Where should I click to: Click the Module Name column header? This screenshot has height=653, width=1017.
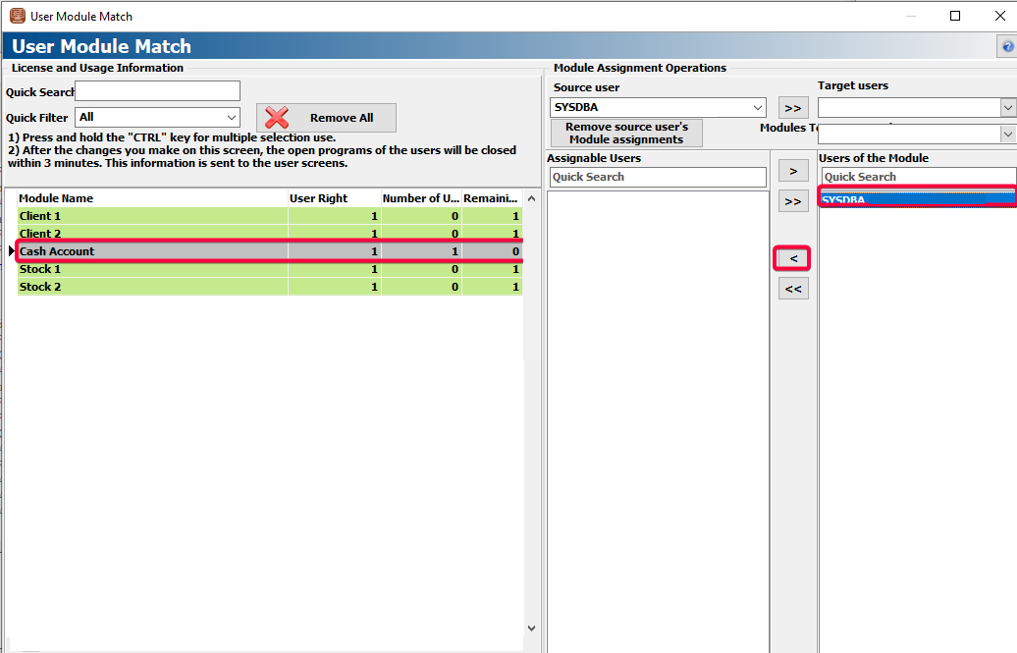tap(150, 198)
